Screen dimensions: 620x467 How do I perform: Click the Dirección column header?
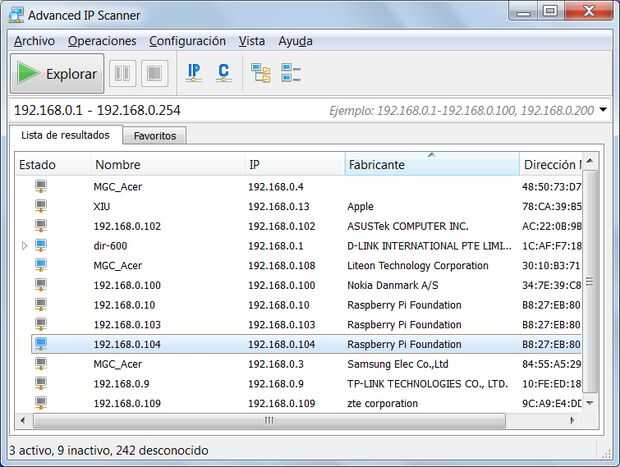551,164
